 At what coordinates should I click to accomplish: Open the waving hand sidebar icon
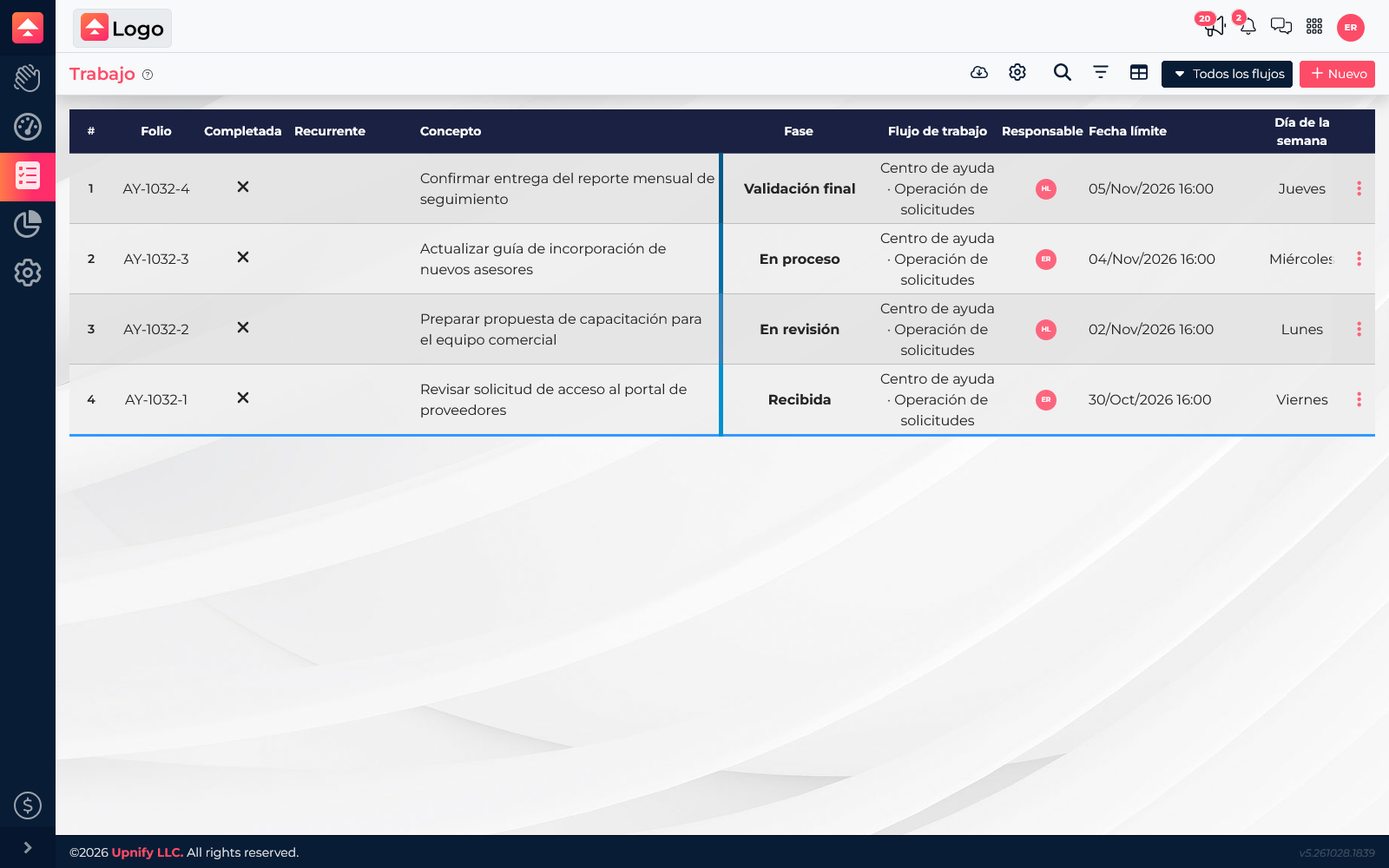(x=28, y=78)
